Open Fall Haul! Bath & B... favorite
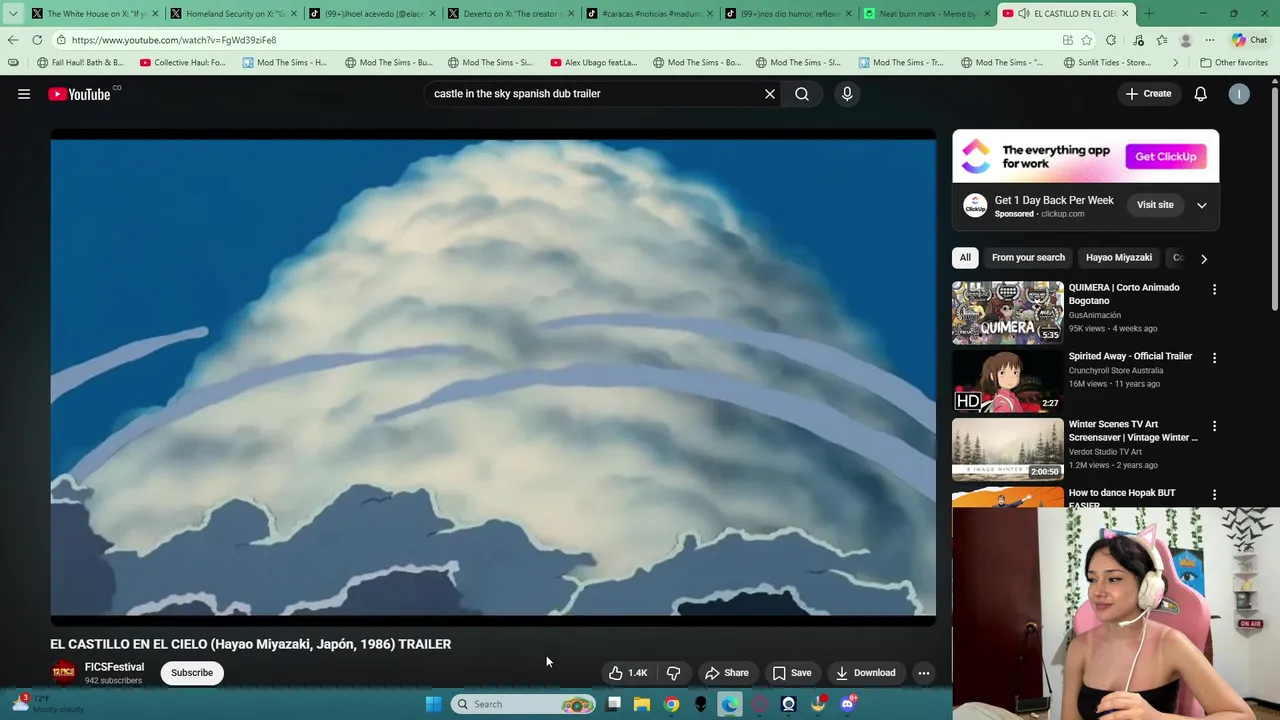Image resolution: width=1280 pixels, height=720 pixels. pos(80,63)
